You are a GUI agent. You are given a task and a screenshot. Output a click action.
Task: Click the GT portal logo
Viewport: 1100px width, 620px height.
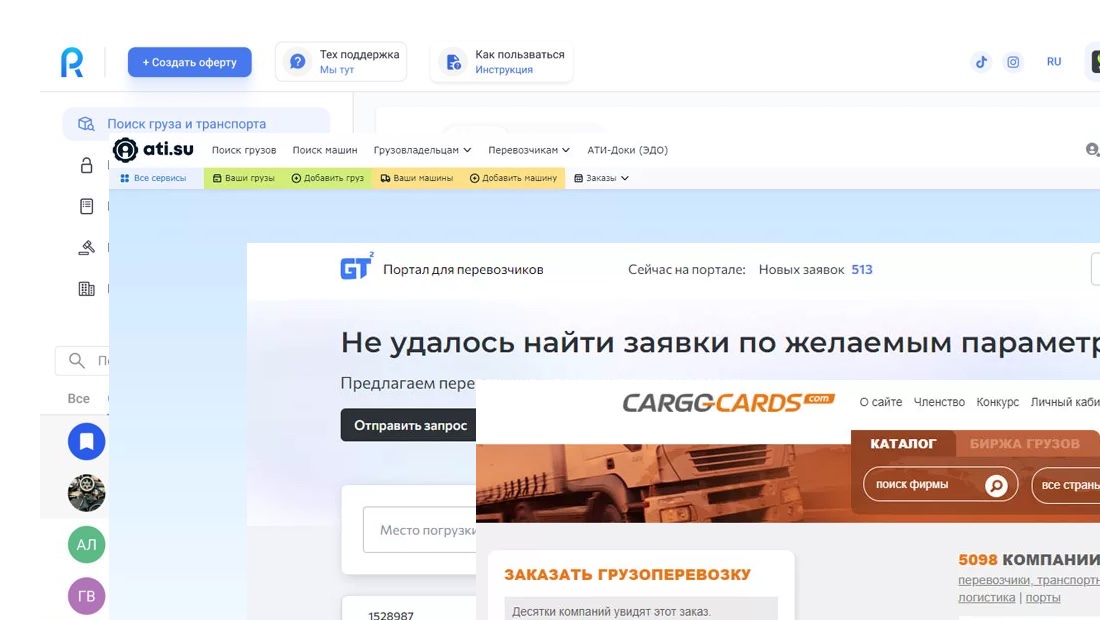click(356, 269)
